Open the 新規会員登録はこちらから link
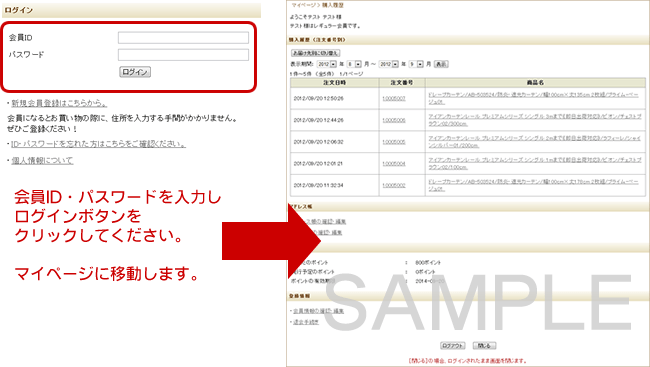 pos(59,103)
